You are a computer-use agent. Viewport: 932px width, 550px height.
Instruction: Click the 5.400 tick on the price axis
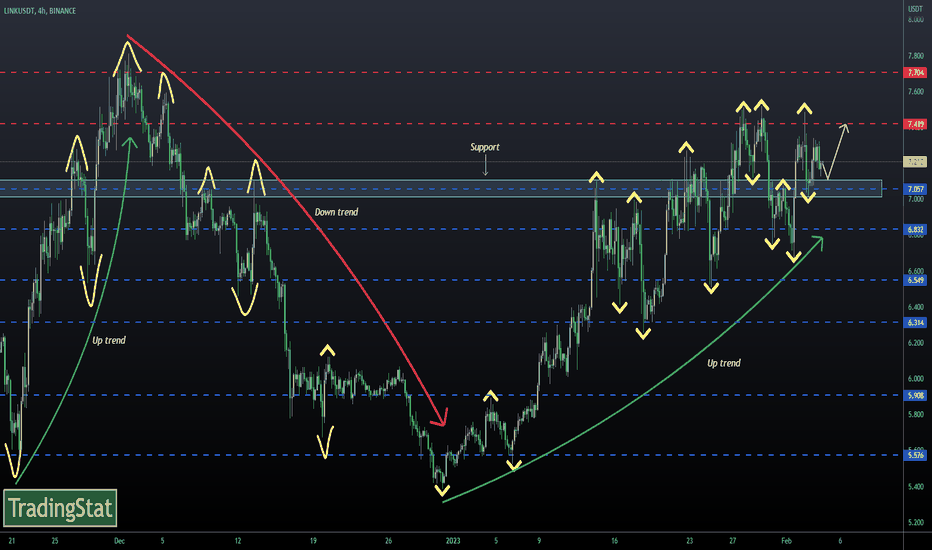[x=915, y=486]
